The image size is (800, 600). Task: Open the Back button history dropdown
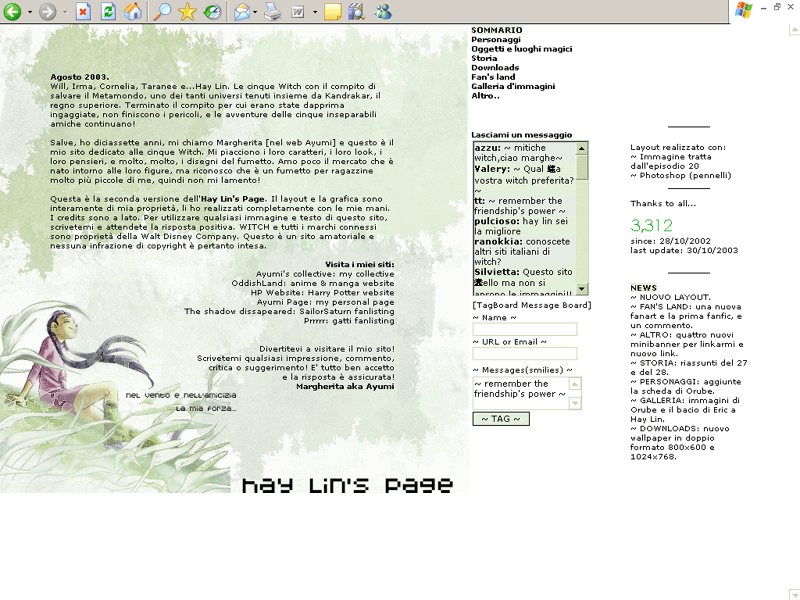pyautogui.click(x=30, y=12)
